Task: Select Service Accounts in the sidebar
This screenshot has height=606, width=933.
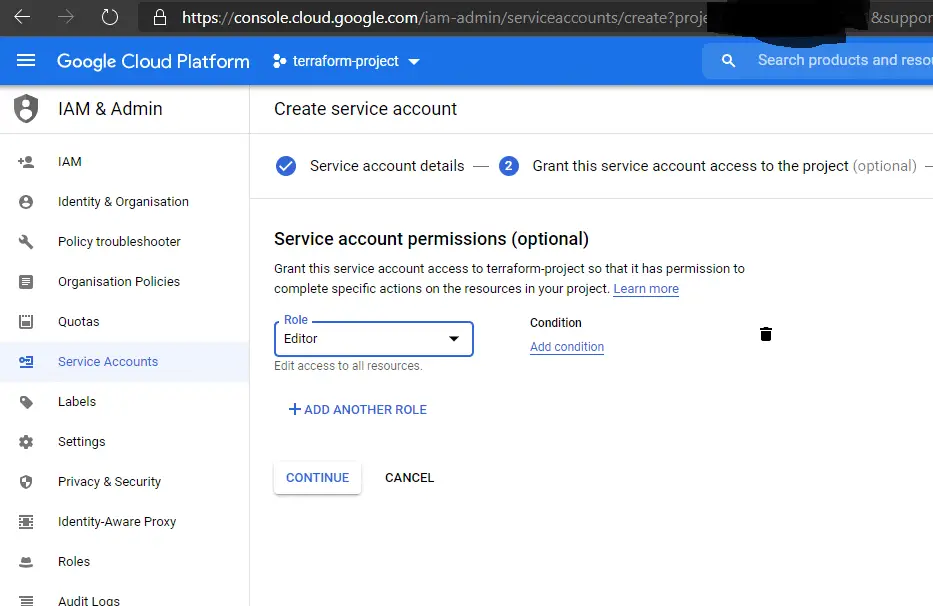Action: click(107, 361)
